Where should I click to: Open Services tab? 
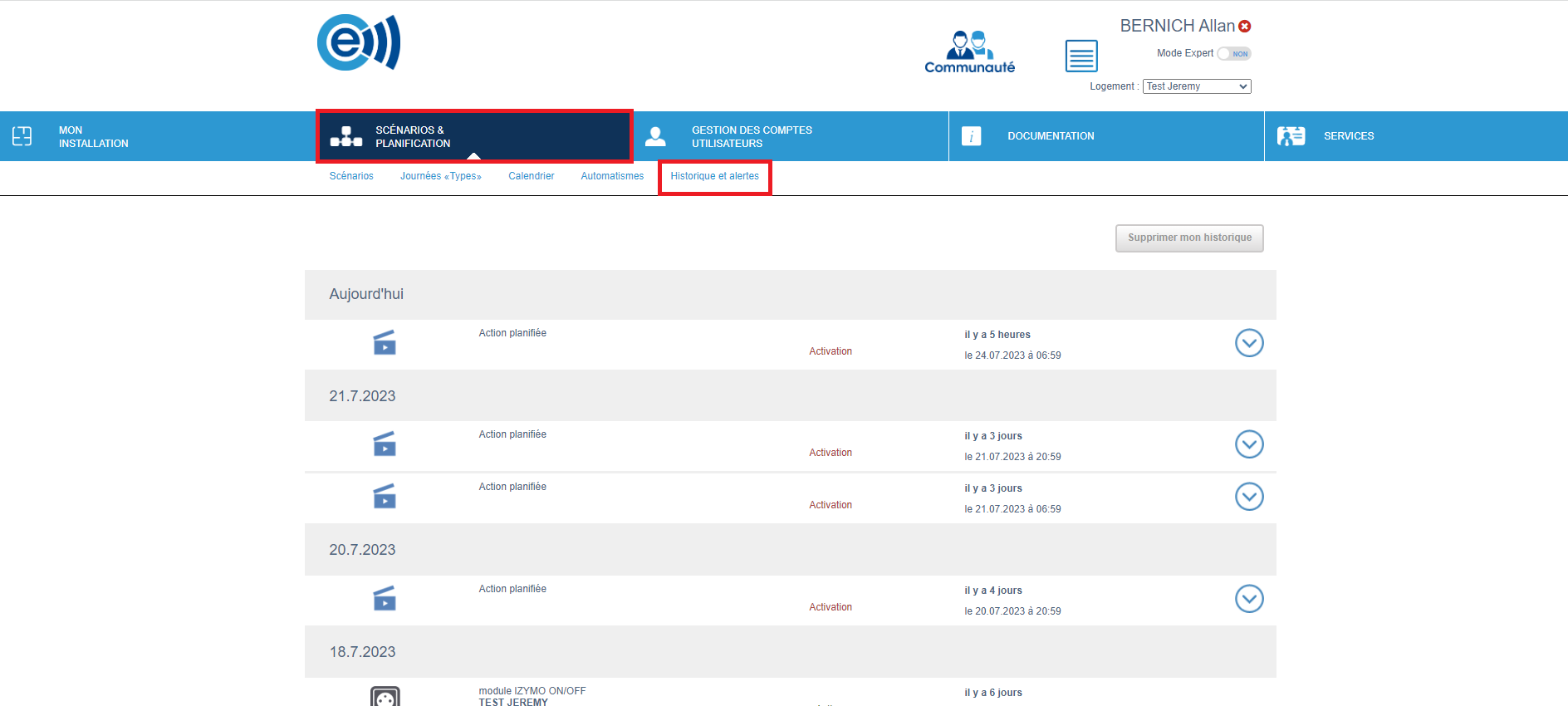(1416, 136)
